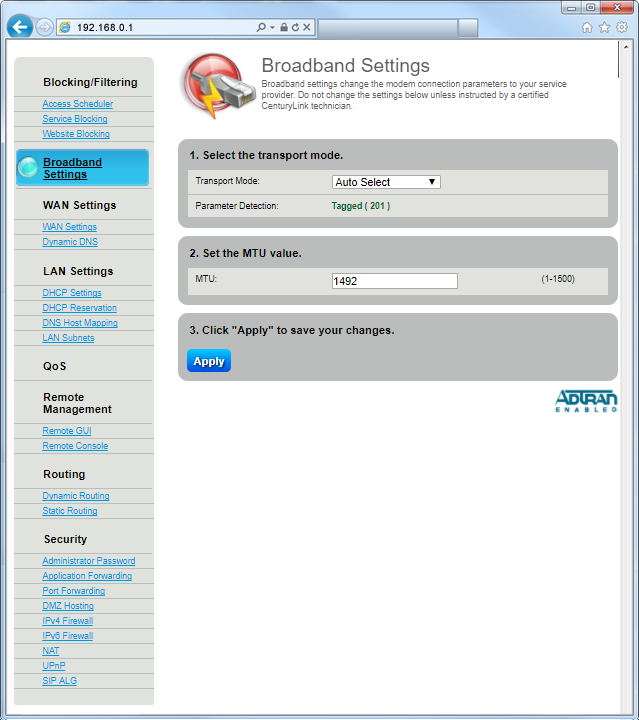Open the Port Forwarding link
Screen dimensions: 639x720
point(73,591)
